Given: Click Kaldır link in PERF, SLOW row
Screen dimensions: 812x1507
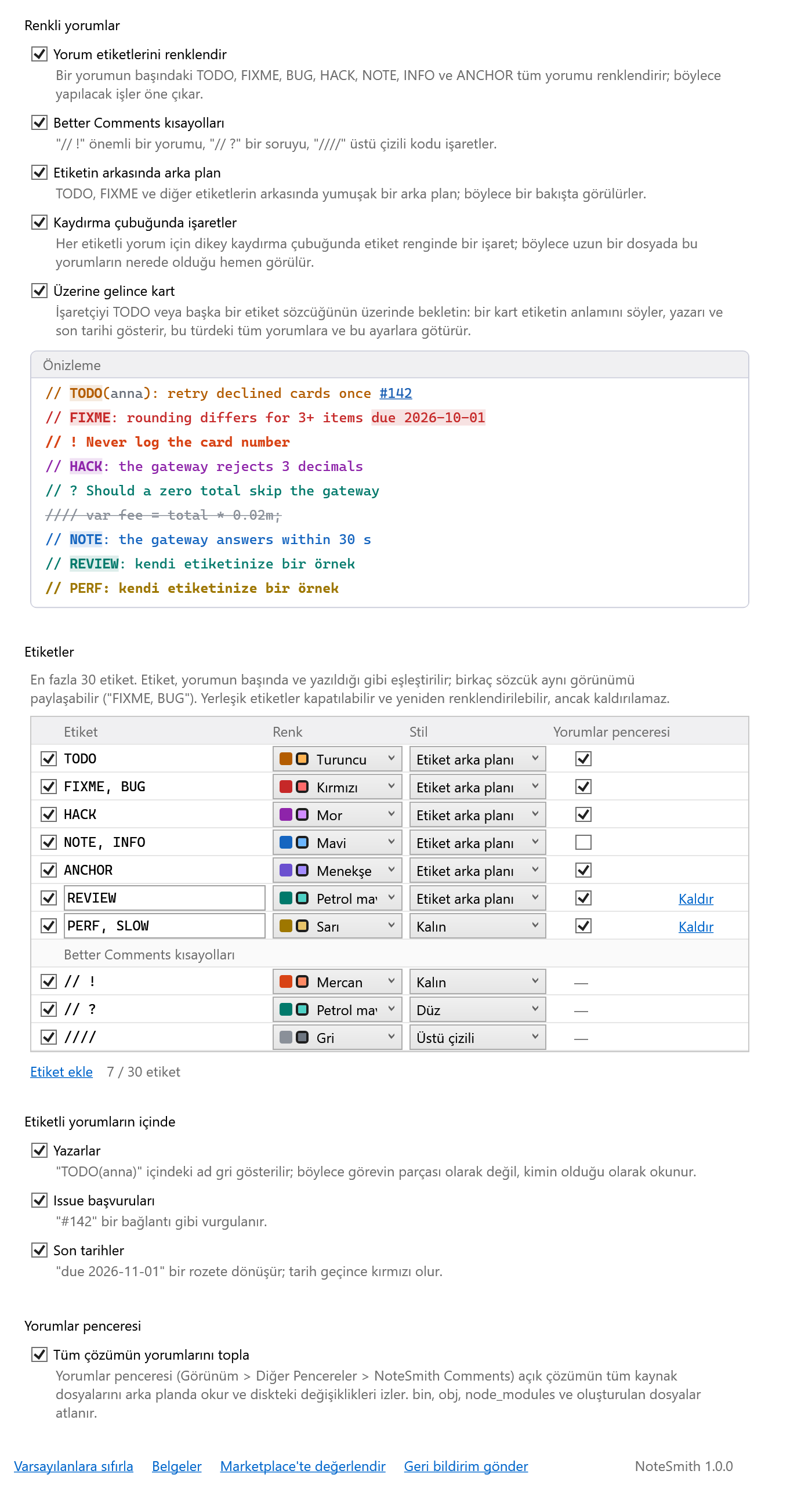Looking at the screenshot, I should 695,927.
